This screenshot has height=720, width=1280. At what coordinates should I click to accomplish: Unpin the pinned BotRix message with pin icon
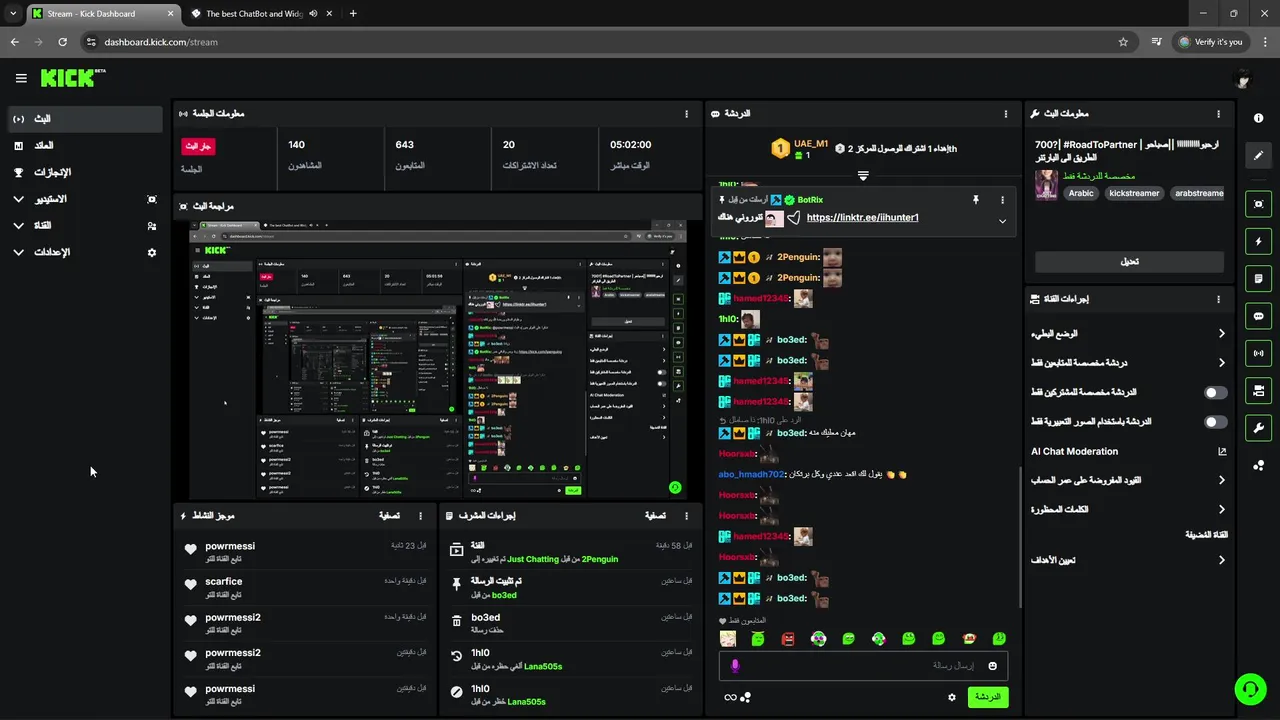[x=975, y=200]
